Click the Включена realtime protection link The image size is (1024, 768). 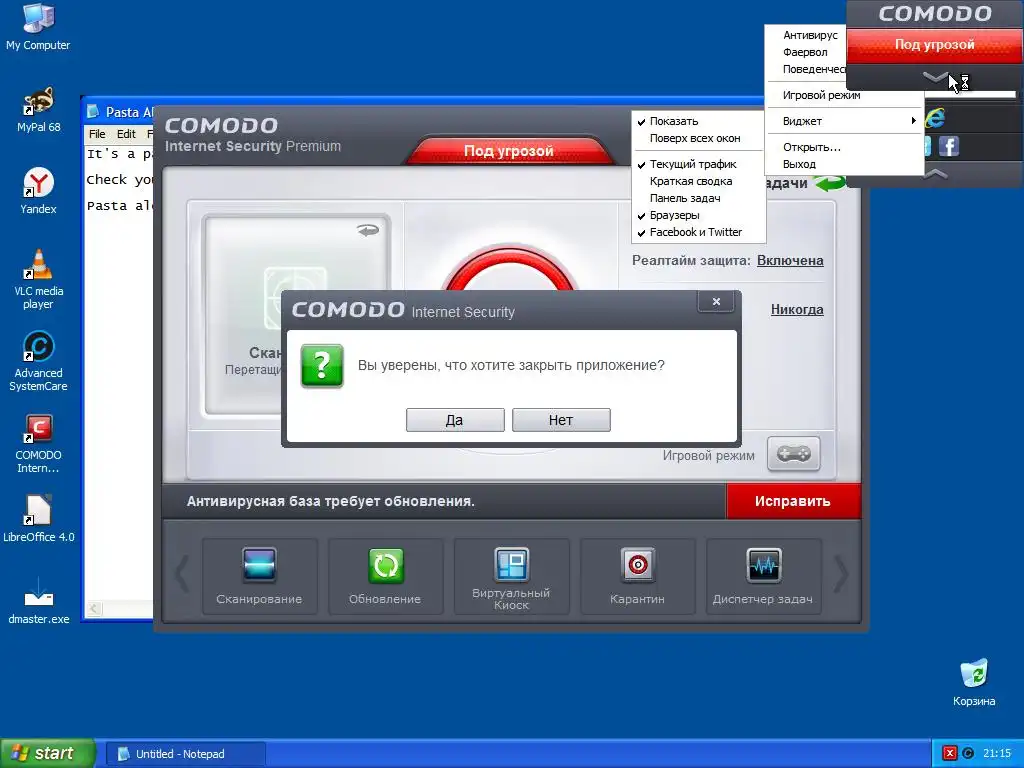[x=790, y=260]
